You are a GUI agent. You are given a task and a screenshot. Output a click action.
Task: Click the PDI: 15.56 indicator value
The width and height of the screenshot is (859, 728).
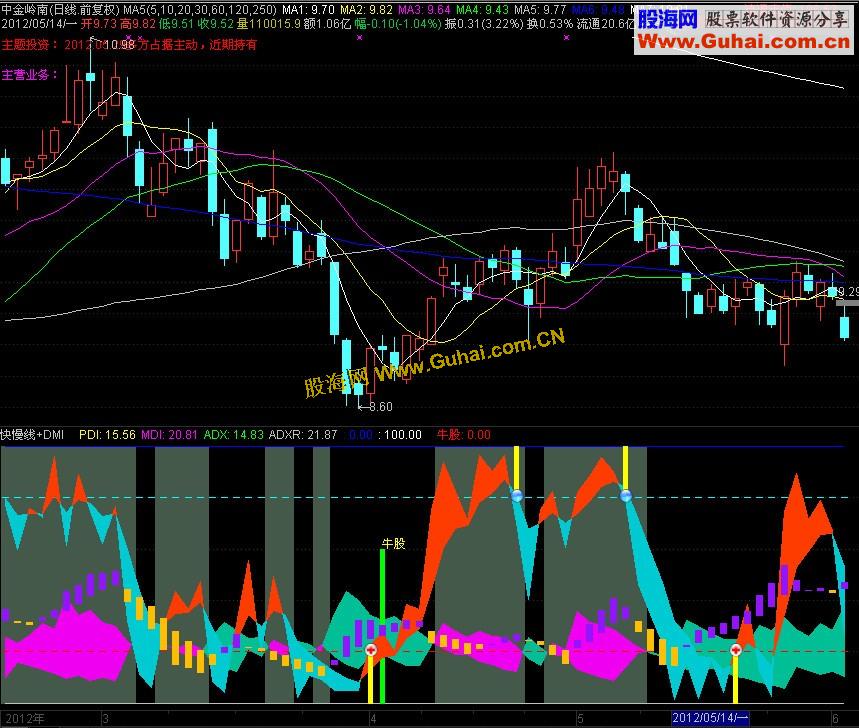(x=107, y=435)
